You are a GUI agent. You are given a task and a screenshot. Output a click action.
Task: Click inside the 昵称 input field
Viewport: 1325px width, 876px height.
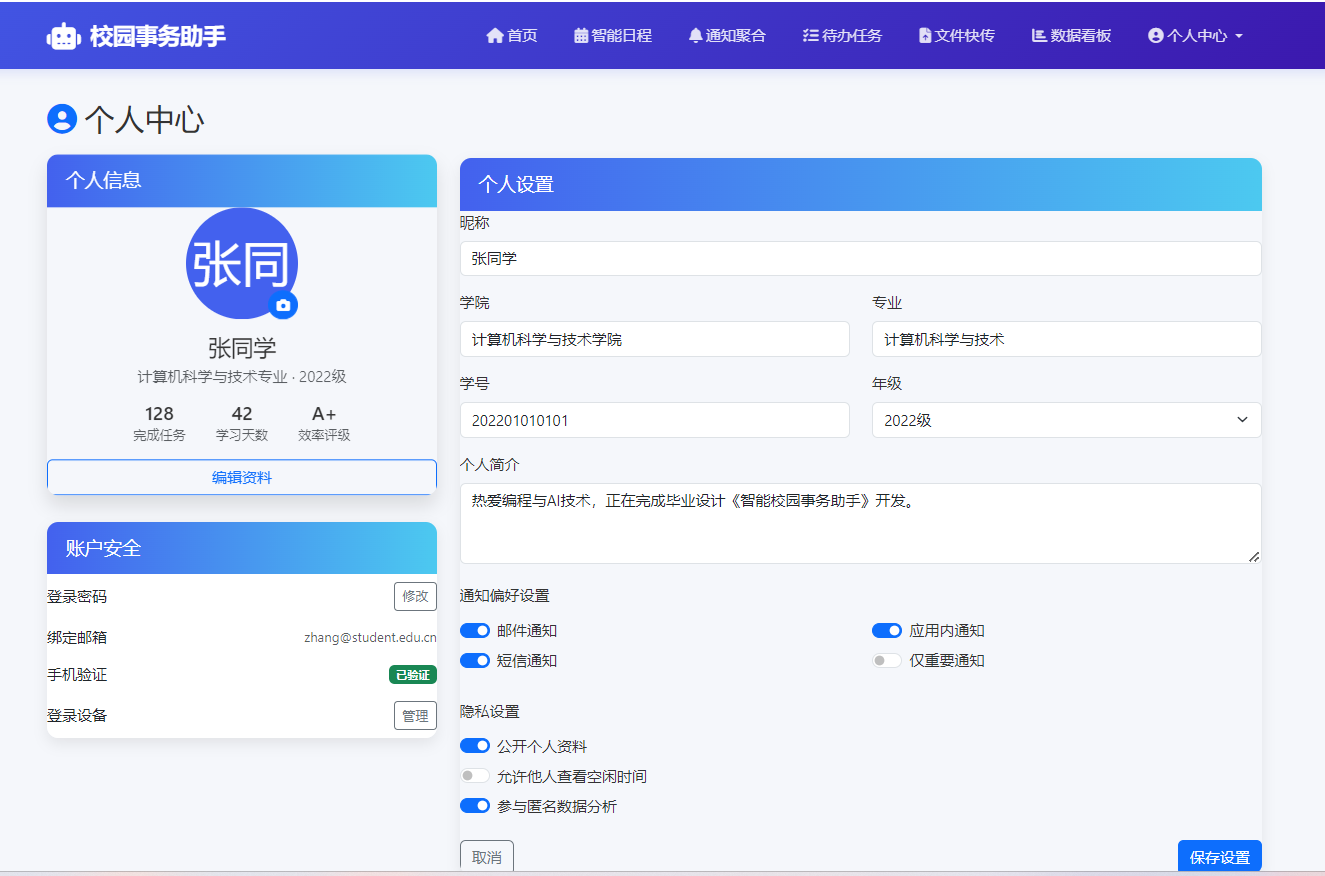860,259
